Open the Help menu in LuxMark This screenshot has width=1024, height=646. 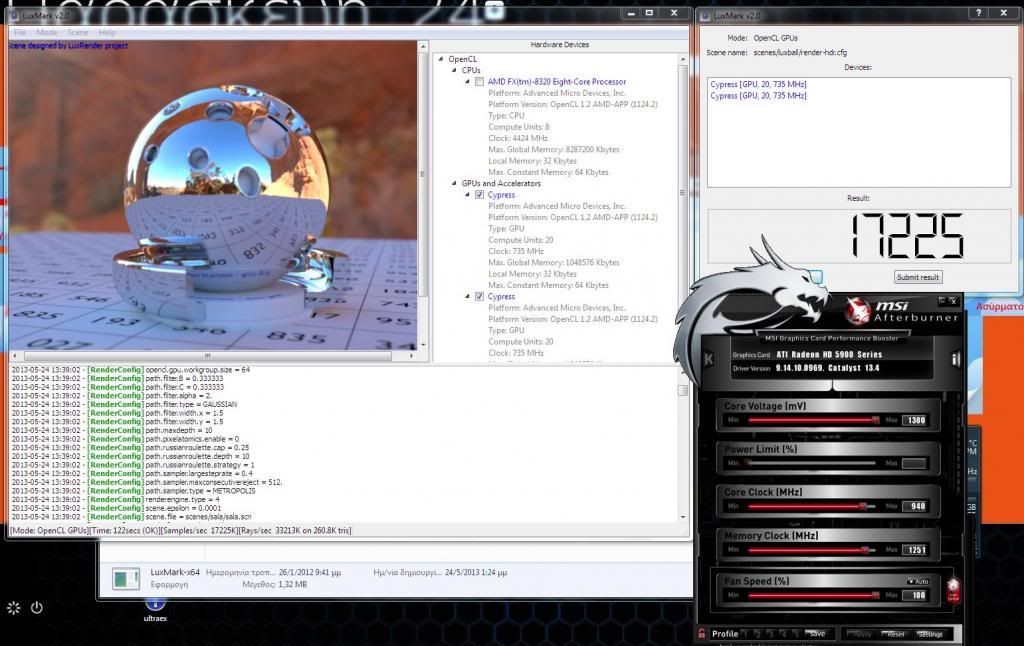click(x=106, y=32)
